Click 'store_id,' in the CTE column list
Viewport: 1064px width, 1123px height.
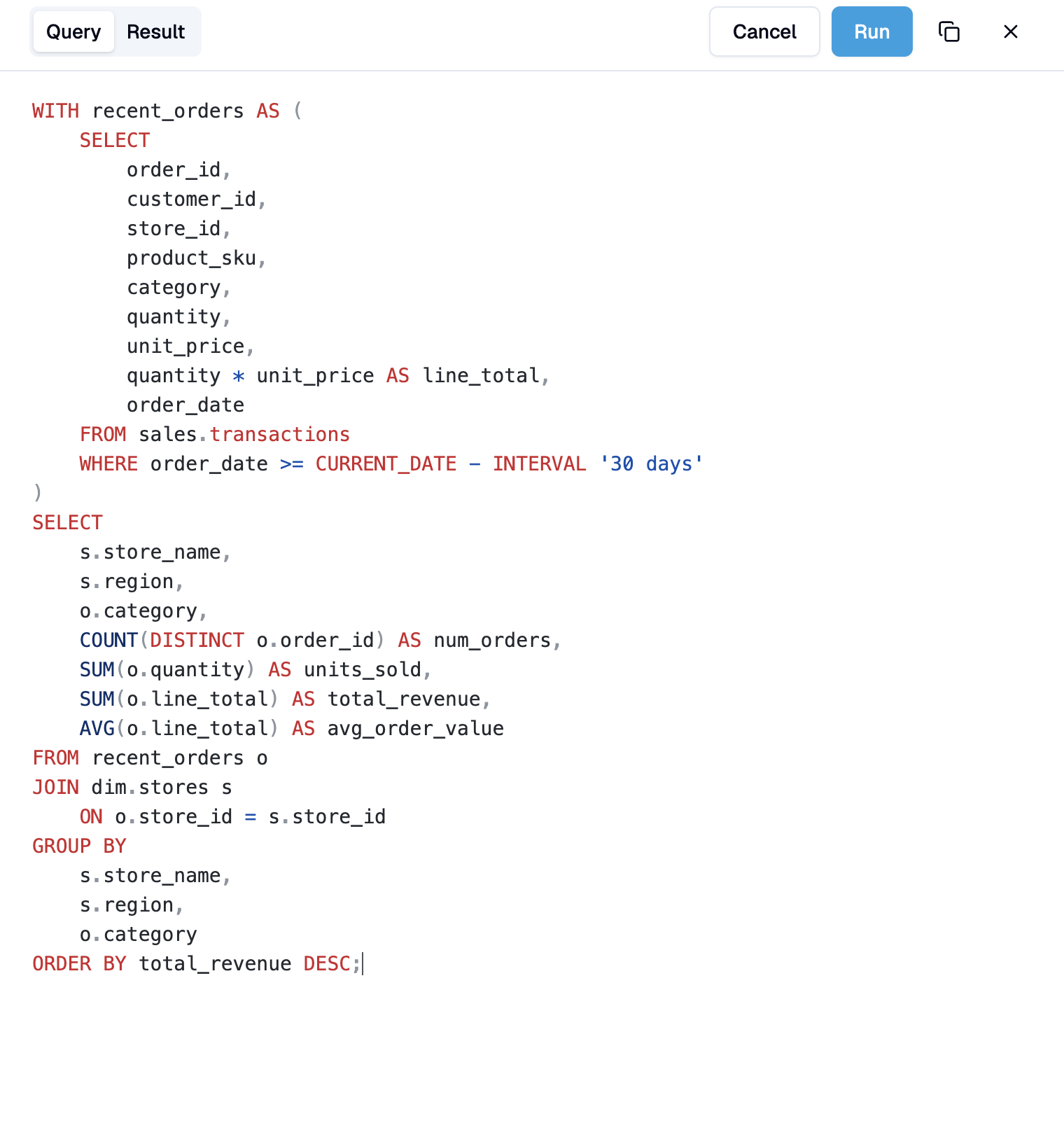coord(179,229)
